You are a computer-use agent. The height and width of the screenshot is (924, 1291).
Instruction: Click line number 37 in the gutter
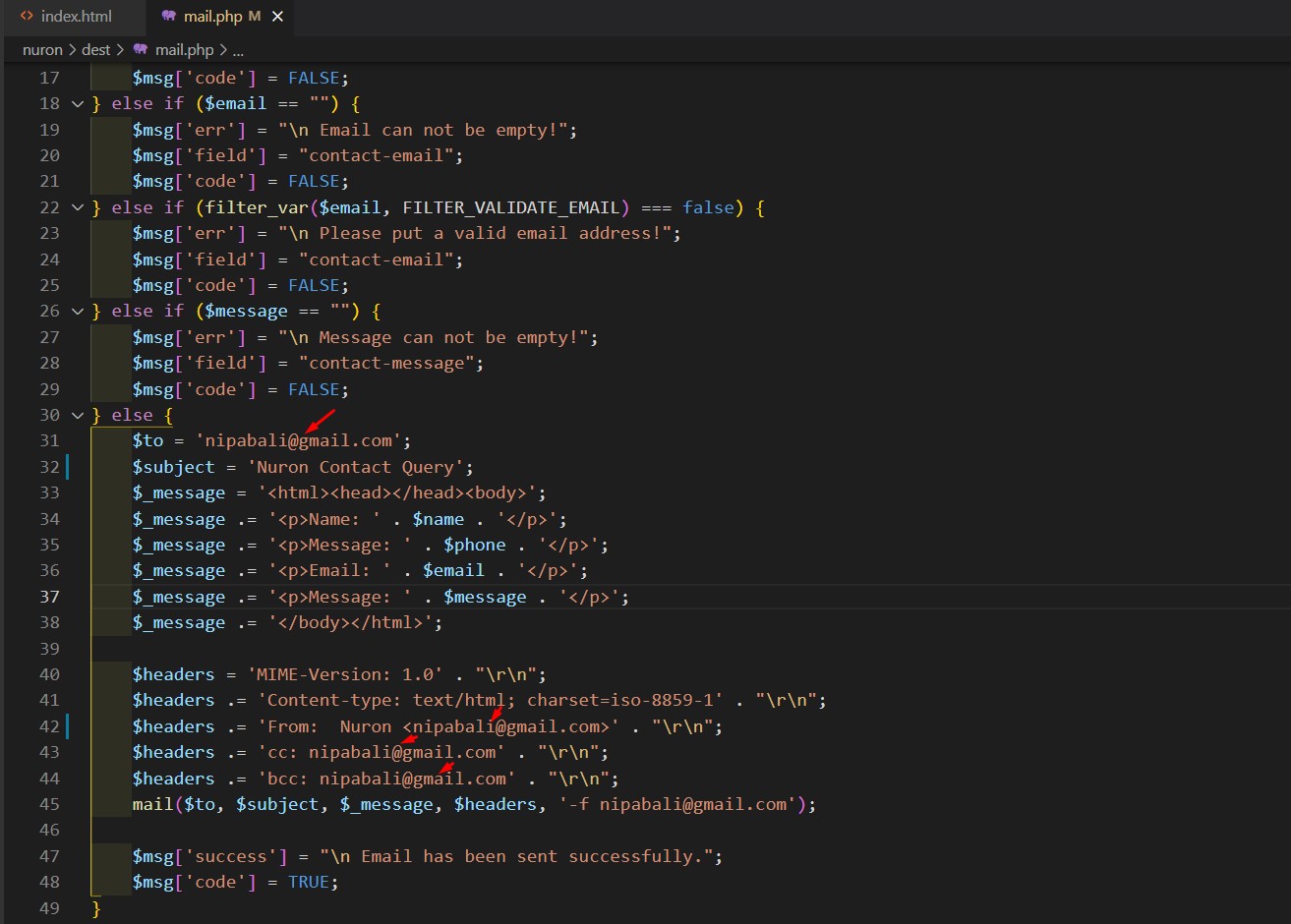click(49, 597)
